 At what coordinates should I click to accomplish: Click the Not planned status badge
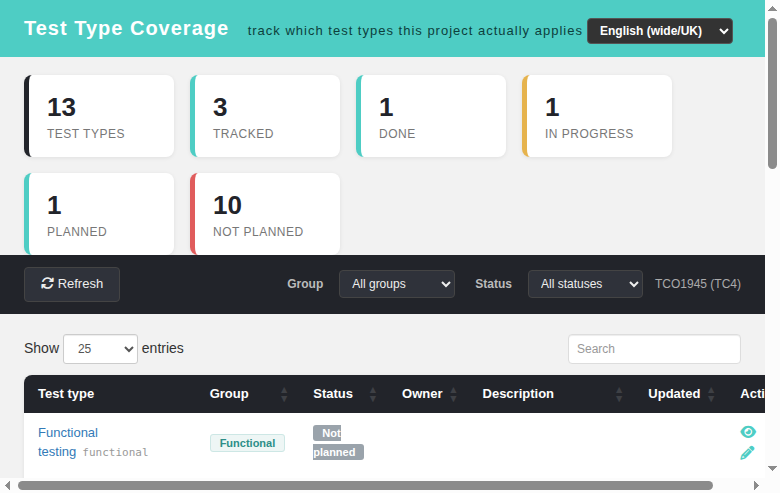[x=338, y=442]
